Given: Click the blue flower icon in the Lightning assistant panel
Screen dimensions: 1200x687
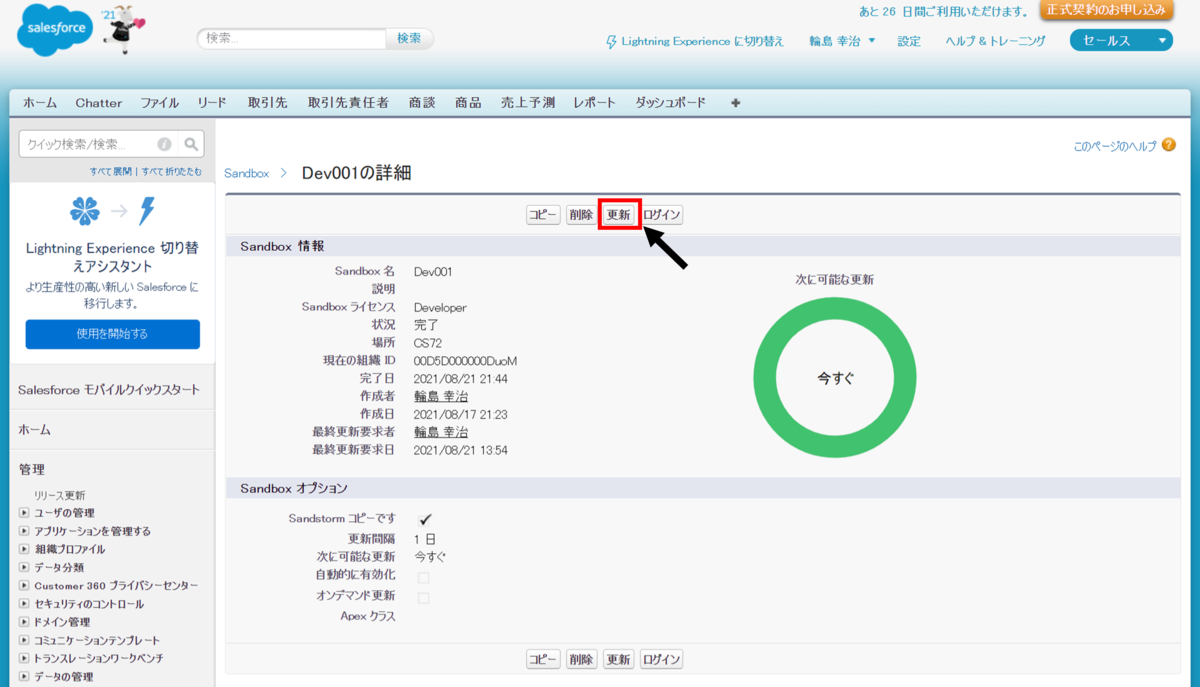Looking at the screenshot, I should pyautogui.click(x=85, y=211).
